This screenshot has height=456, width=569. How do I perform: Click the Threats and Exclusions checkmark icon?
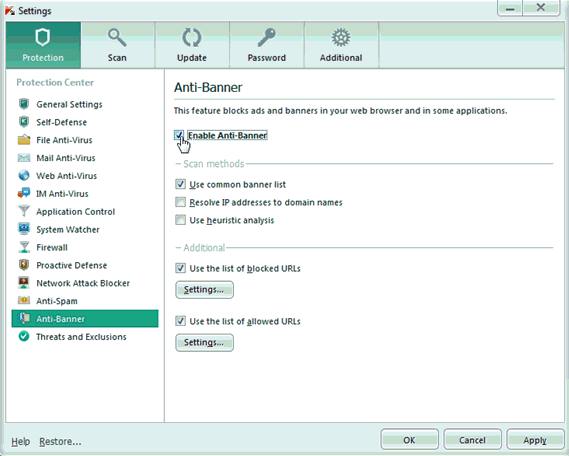click(24, 336)
